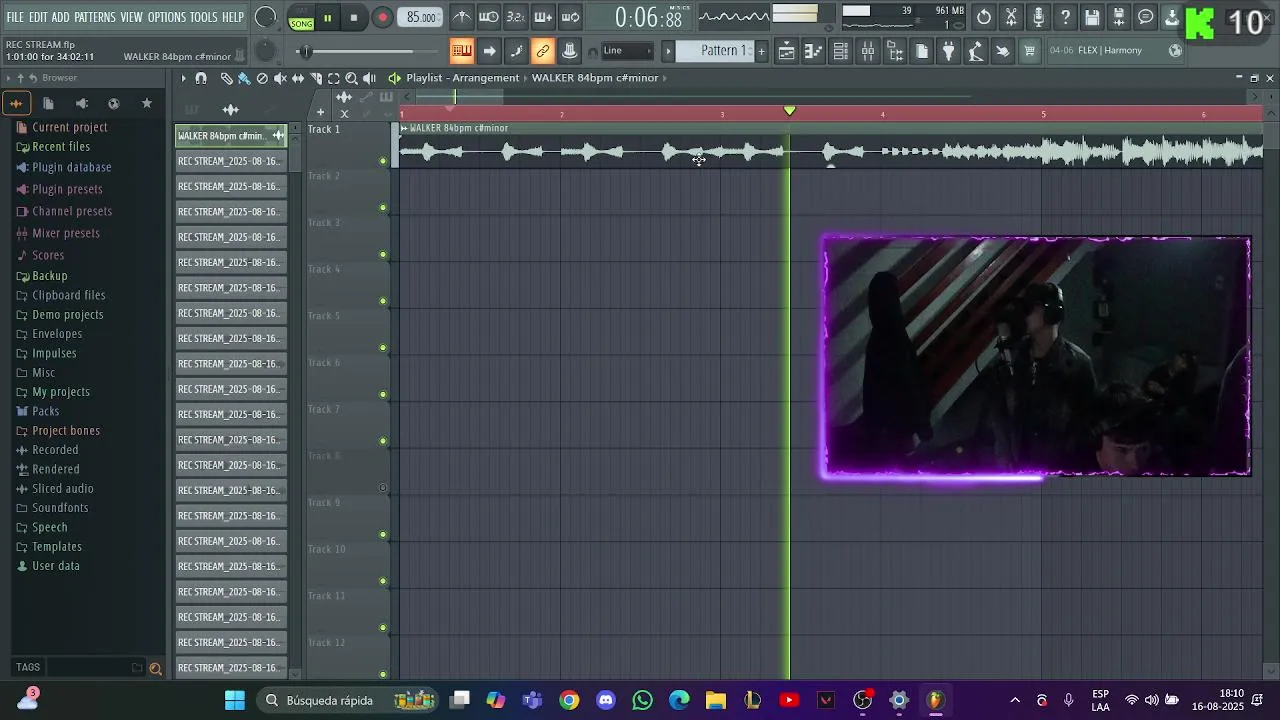Click the red record button
This screenshot has height=720, width=1280.
(382, 18)
